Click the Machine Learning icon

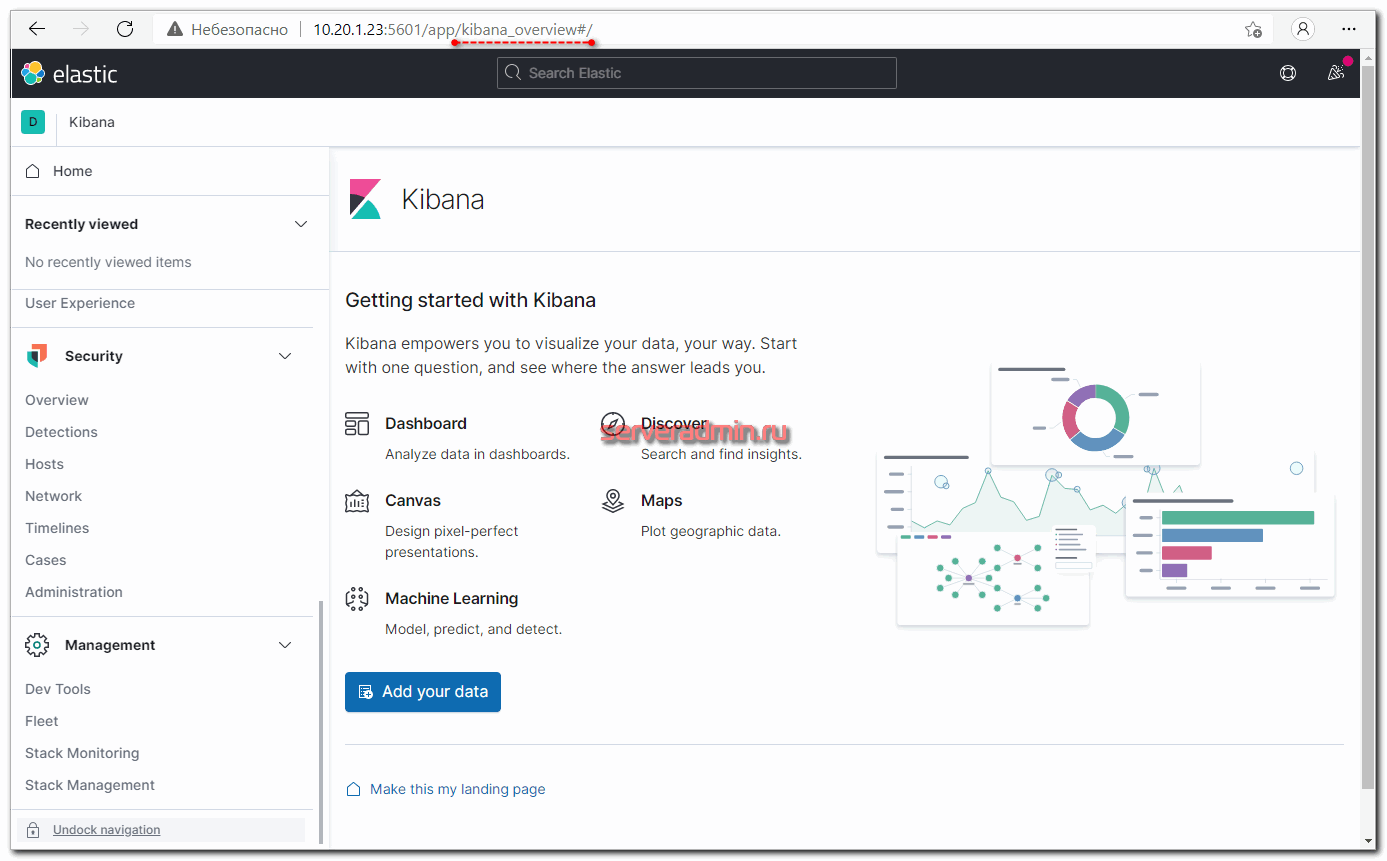(x=357, y=599)
